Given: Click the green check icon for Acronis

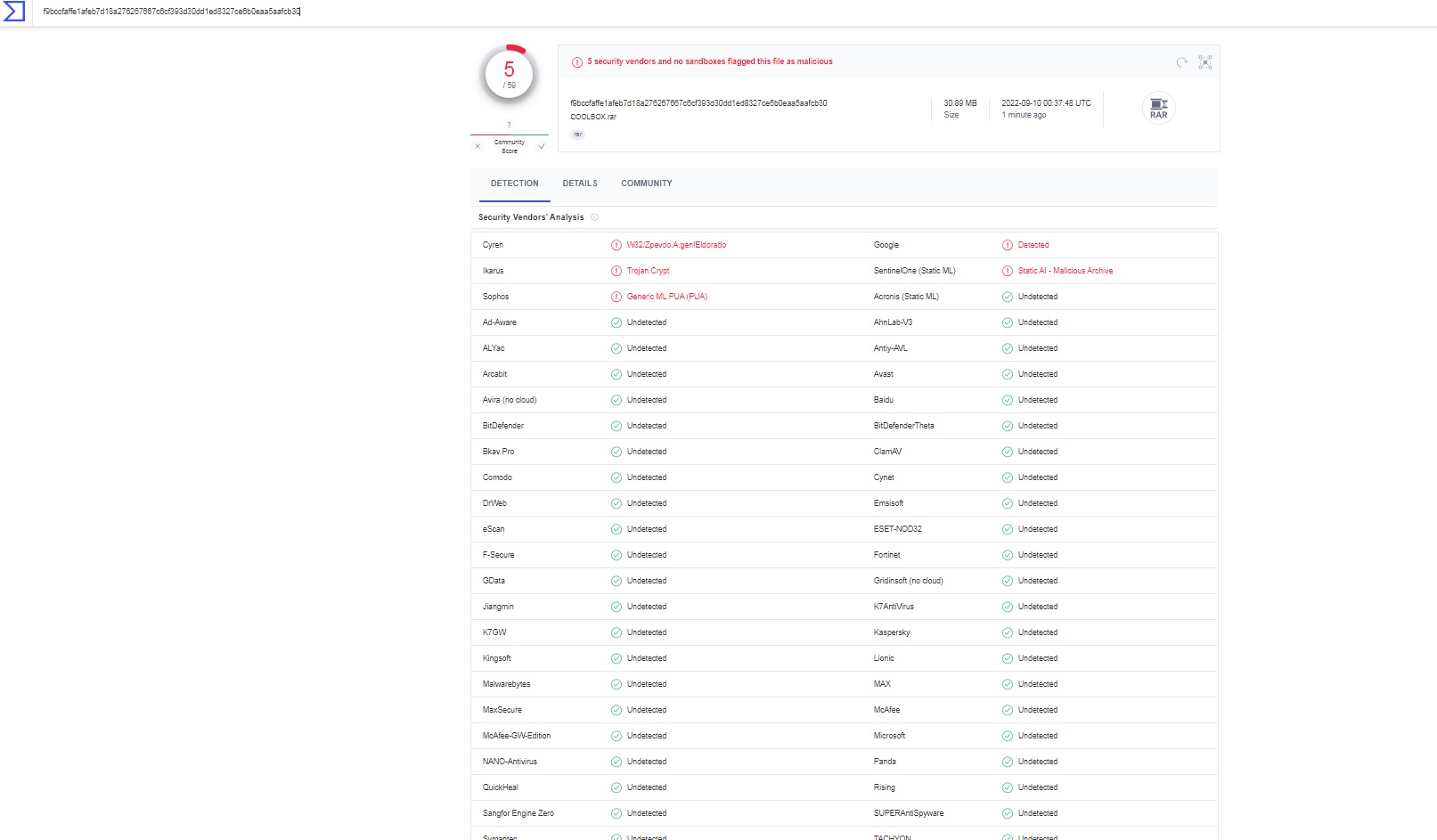Looking at the screenshot, I should pyautogui.click(x=1008, y=297).
